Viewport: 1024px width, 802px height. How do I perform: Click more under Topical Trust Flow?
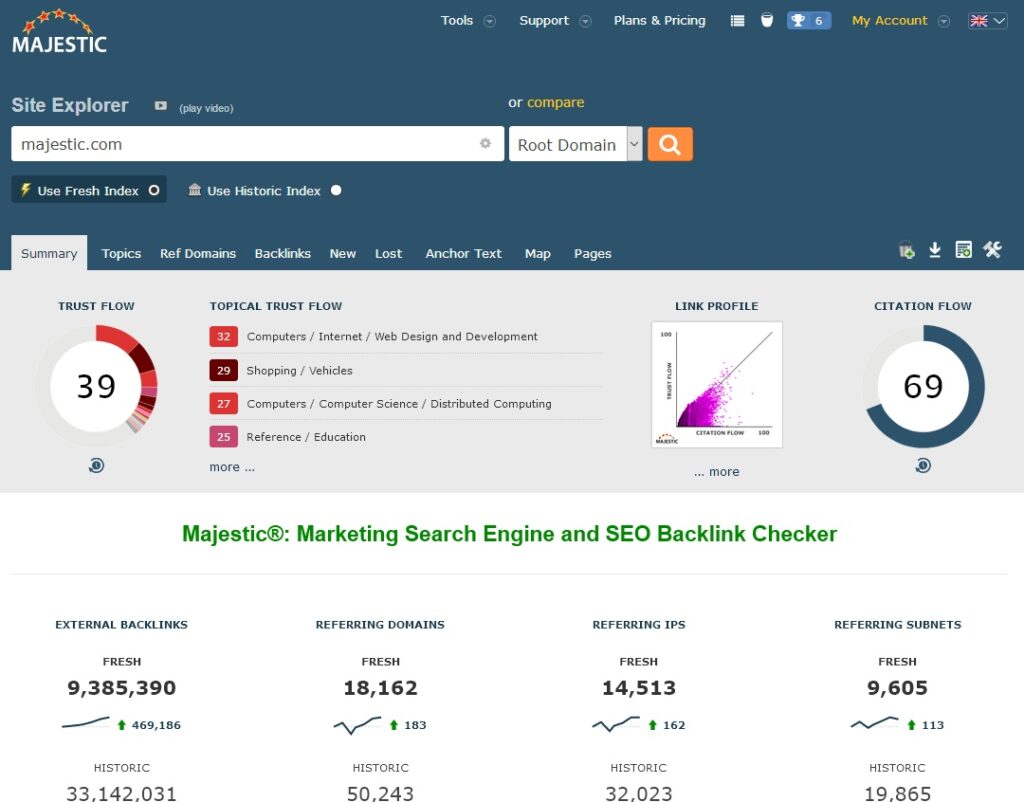[x=232, y=467]
